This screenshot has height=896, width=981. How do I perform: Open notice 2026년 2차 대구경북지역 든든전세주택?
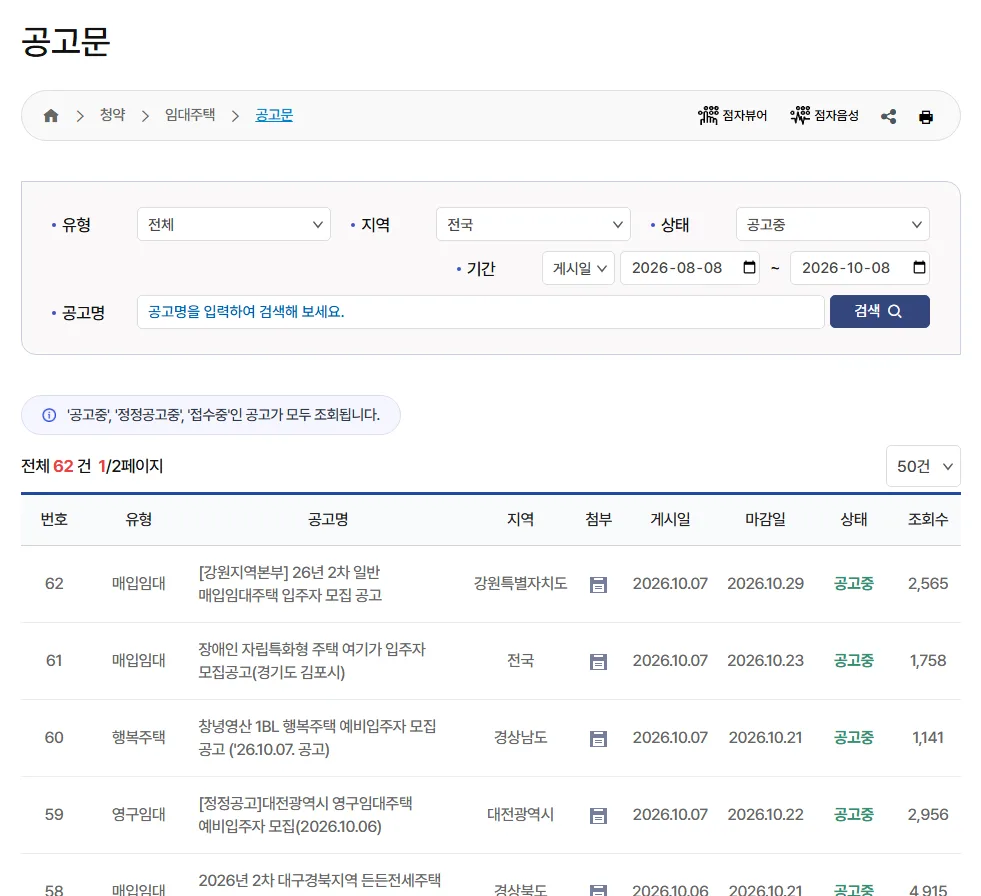pos(320,881)
